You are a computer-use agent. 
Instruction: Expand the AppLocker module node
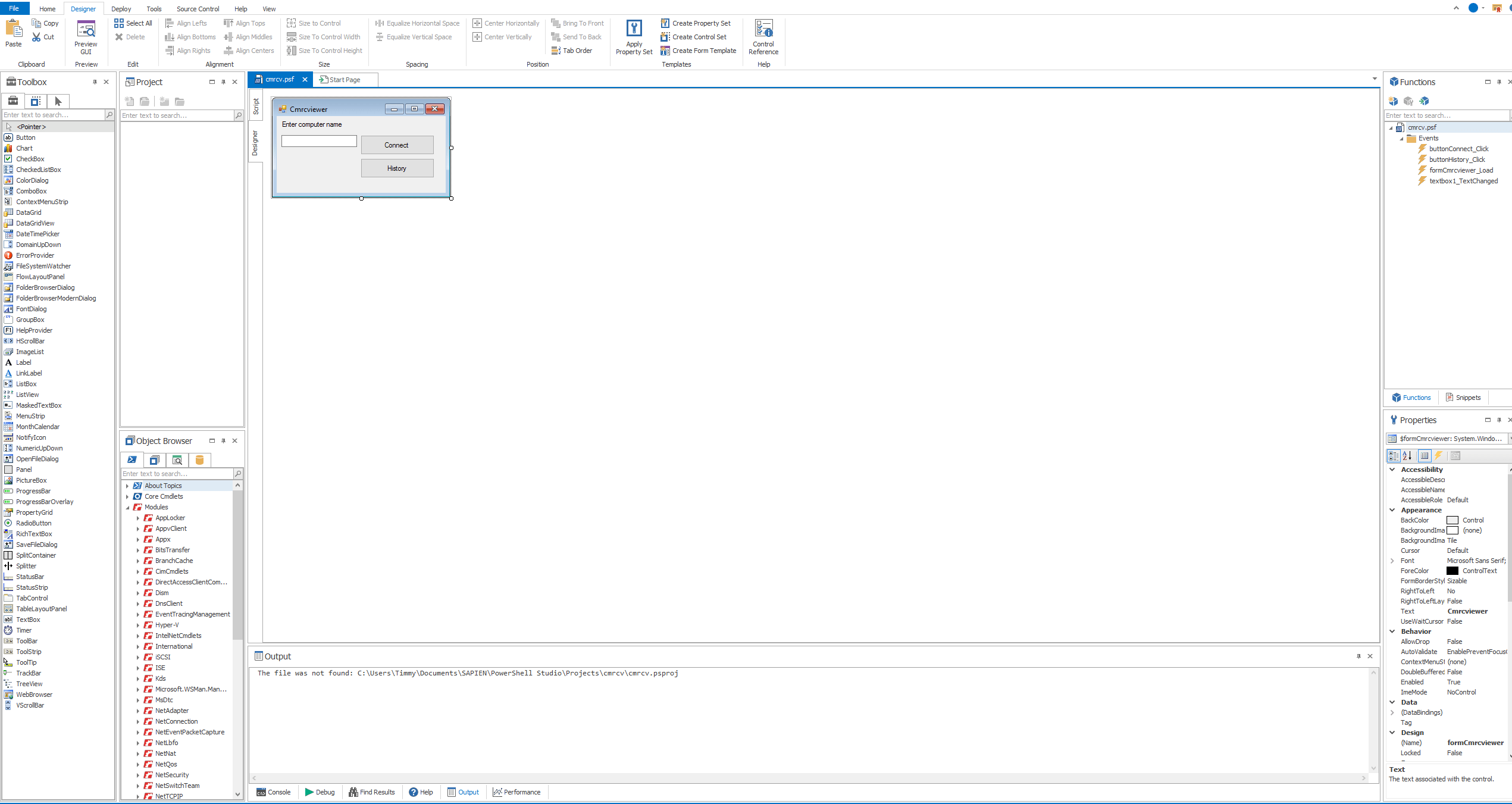click(137, 518)
